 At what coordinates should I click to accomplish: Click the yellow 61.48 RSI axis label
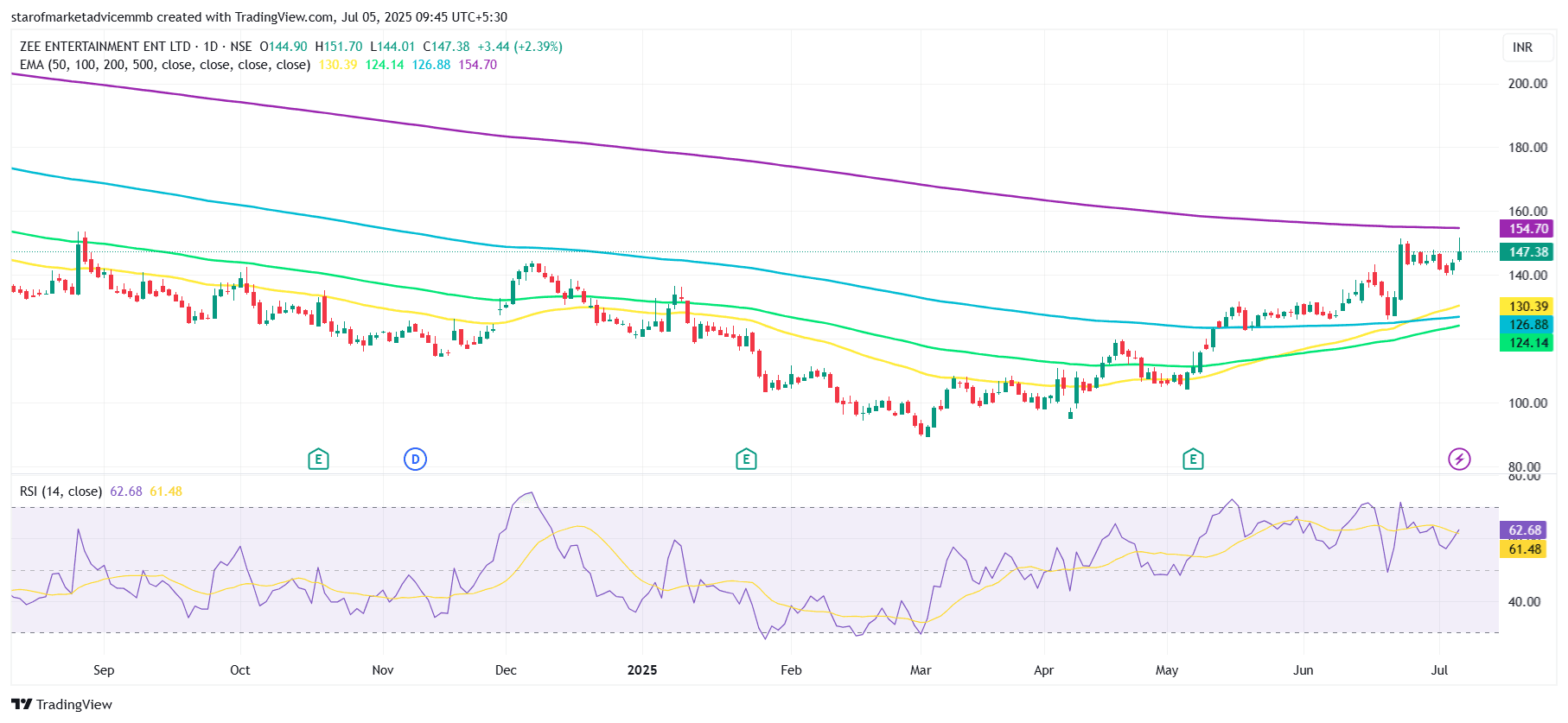pyautogui.click(x=1524, y=549)
